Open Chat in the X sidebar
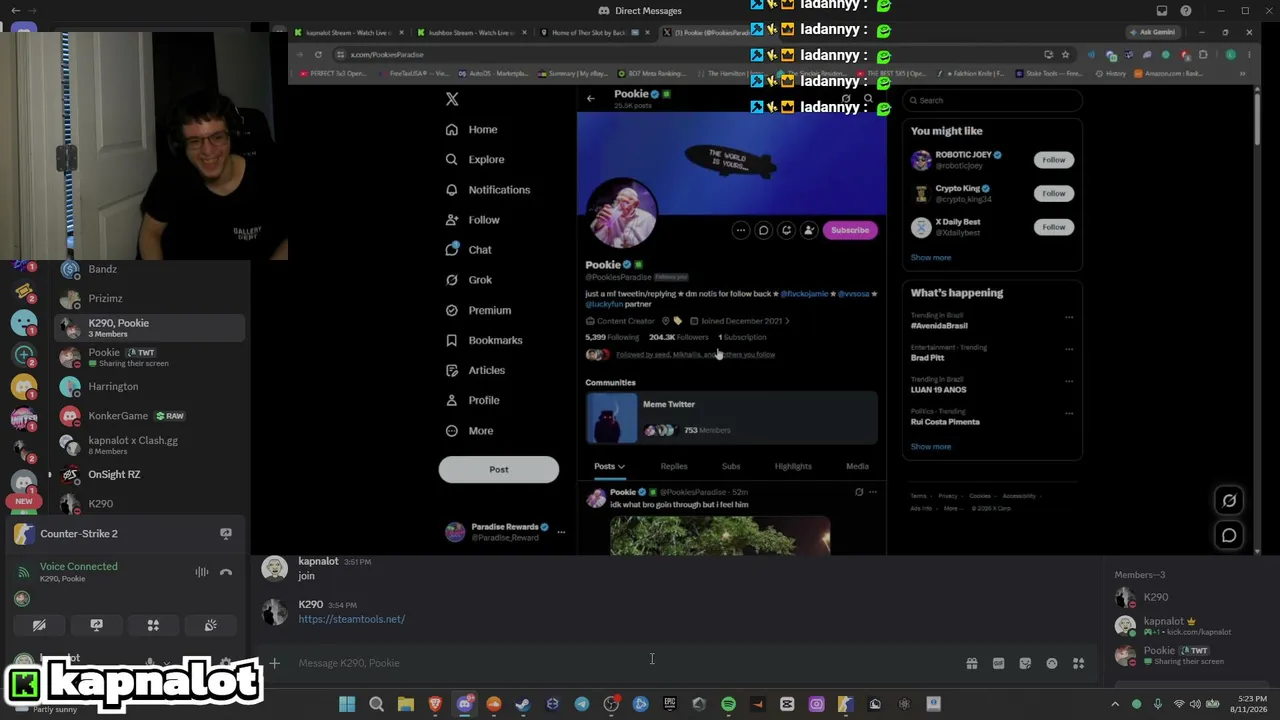The width and height of the screenshot is (1280, 720). pyautogui.click(x=468, y=250)
